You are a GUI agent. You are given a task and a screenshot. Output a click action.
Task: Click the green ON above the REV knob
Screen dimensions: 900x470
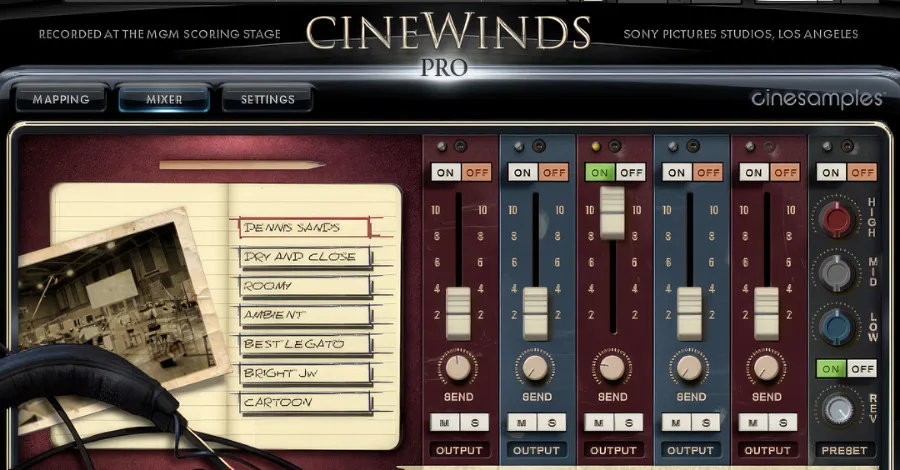click(x=831, y=369)
